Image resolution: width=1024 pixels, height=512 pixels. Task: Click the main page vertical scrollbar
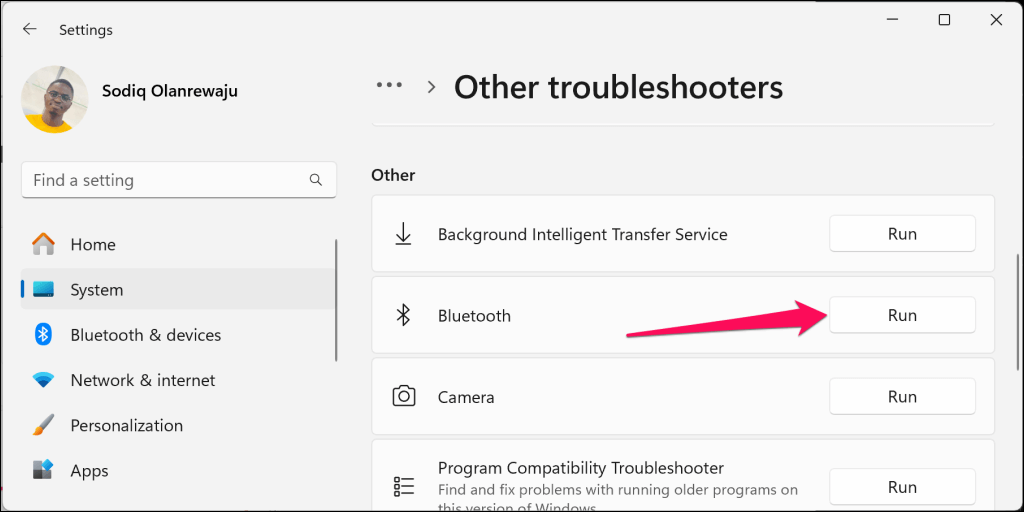(x=1017, y=300)
